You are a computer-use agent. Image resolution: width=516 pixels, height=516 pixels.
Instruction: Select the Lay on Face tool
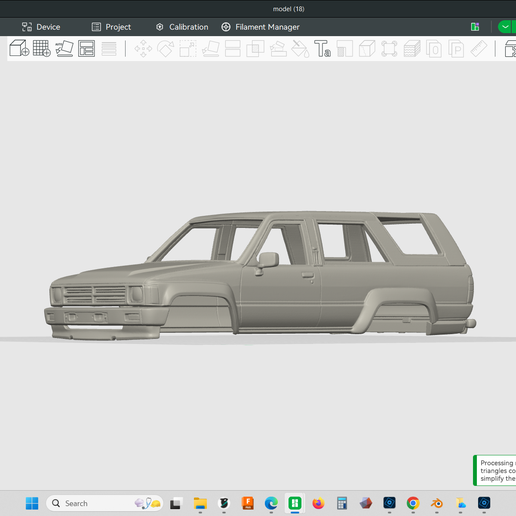(211, 49)
